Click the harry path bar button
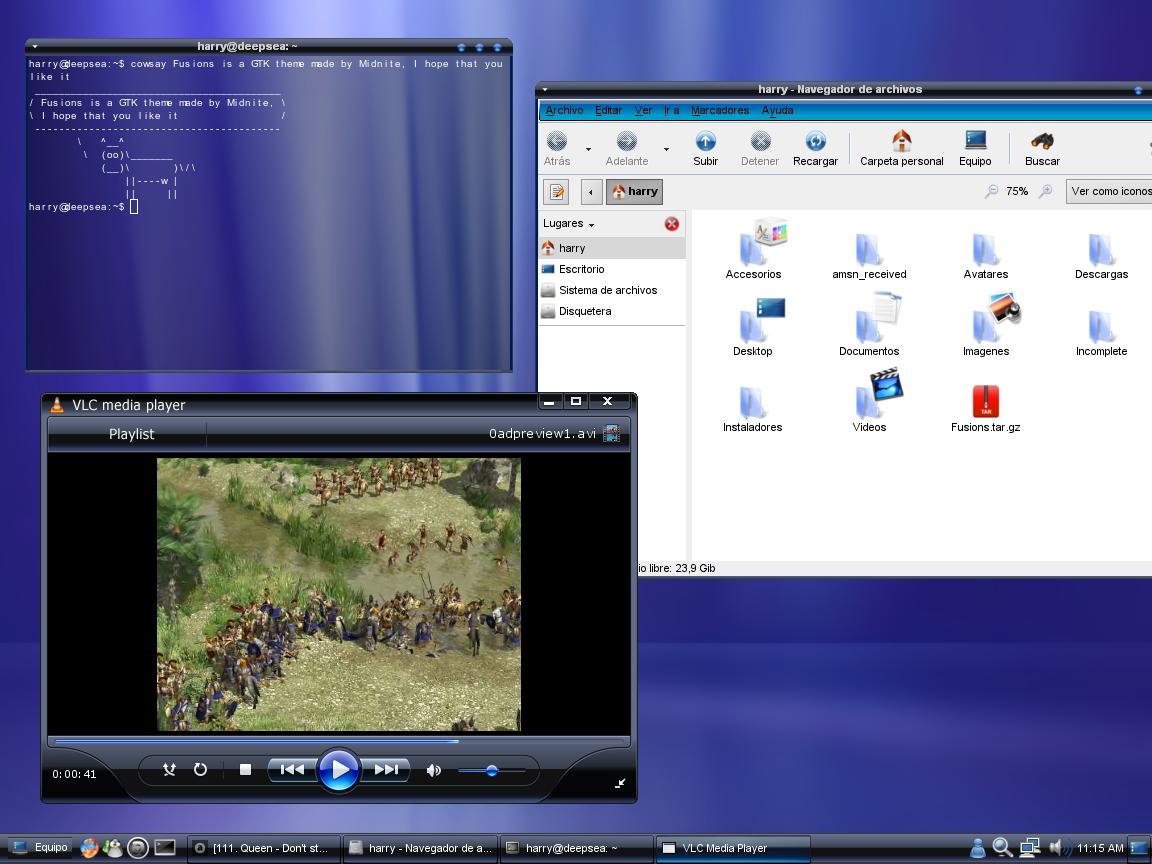Viewport: 1152px width, 864px height. tap(635, 192)
